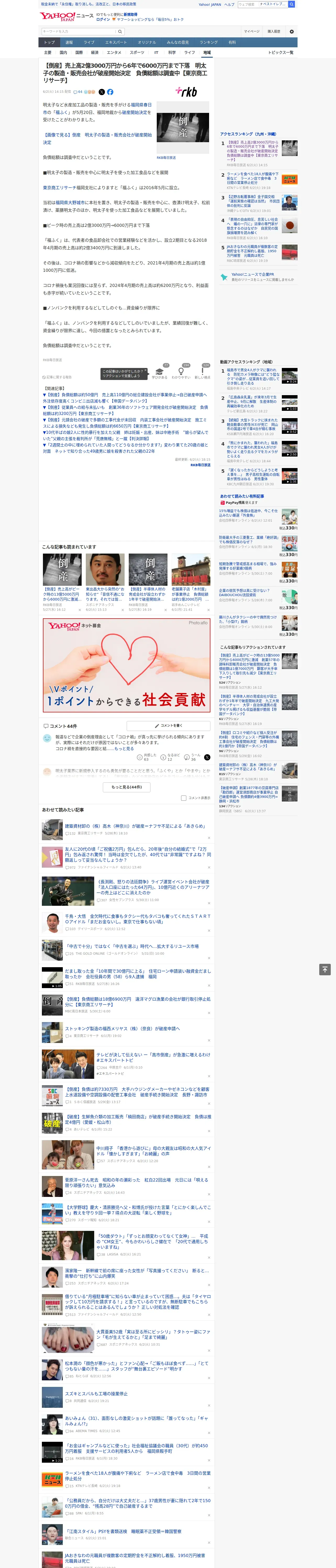Click the 記事に関する報告 link

click(x=57, y=377)
